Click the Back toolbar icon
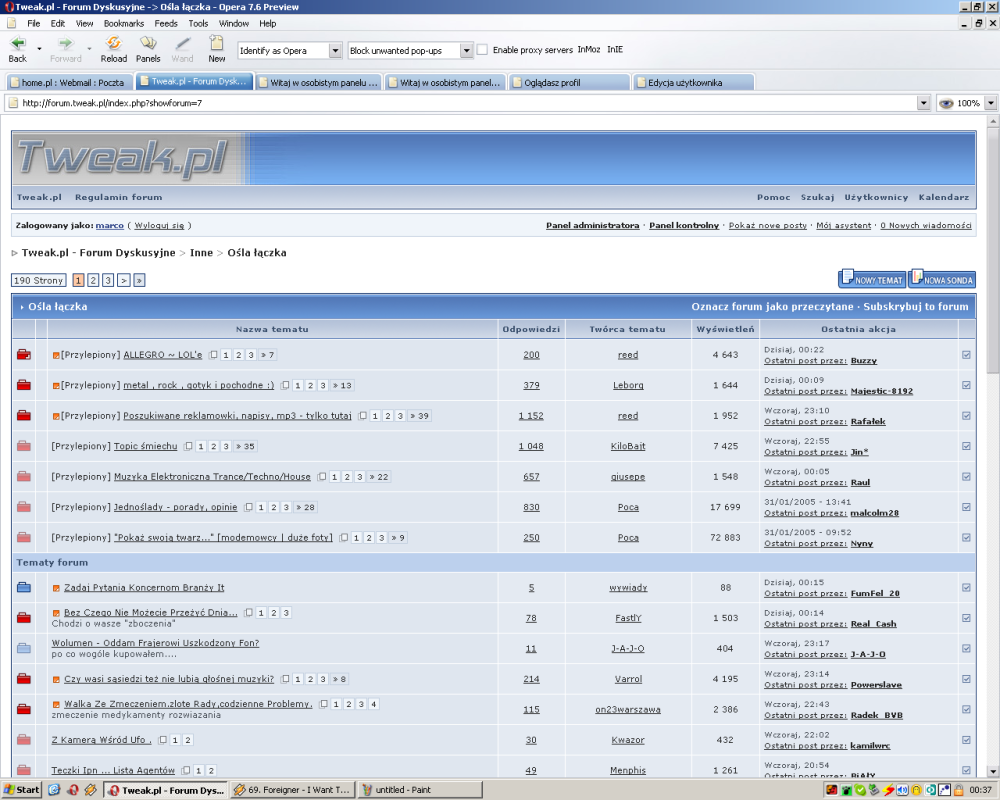 (18, 43)
